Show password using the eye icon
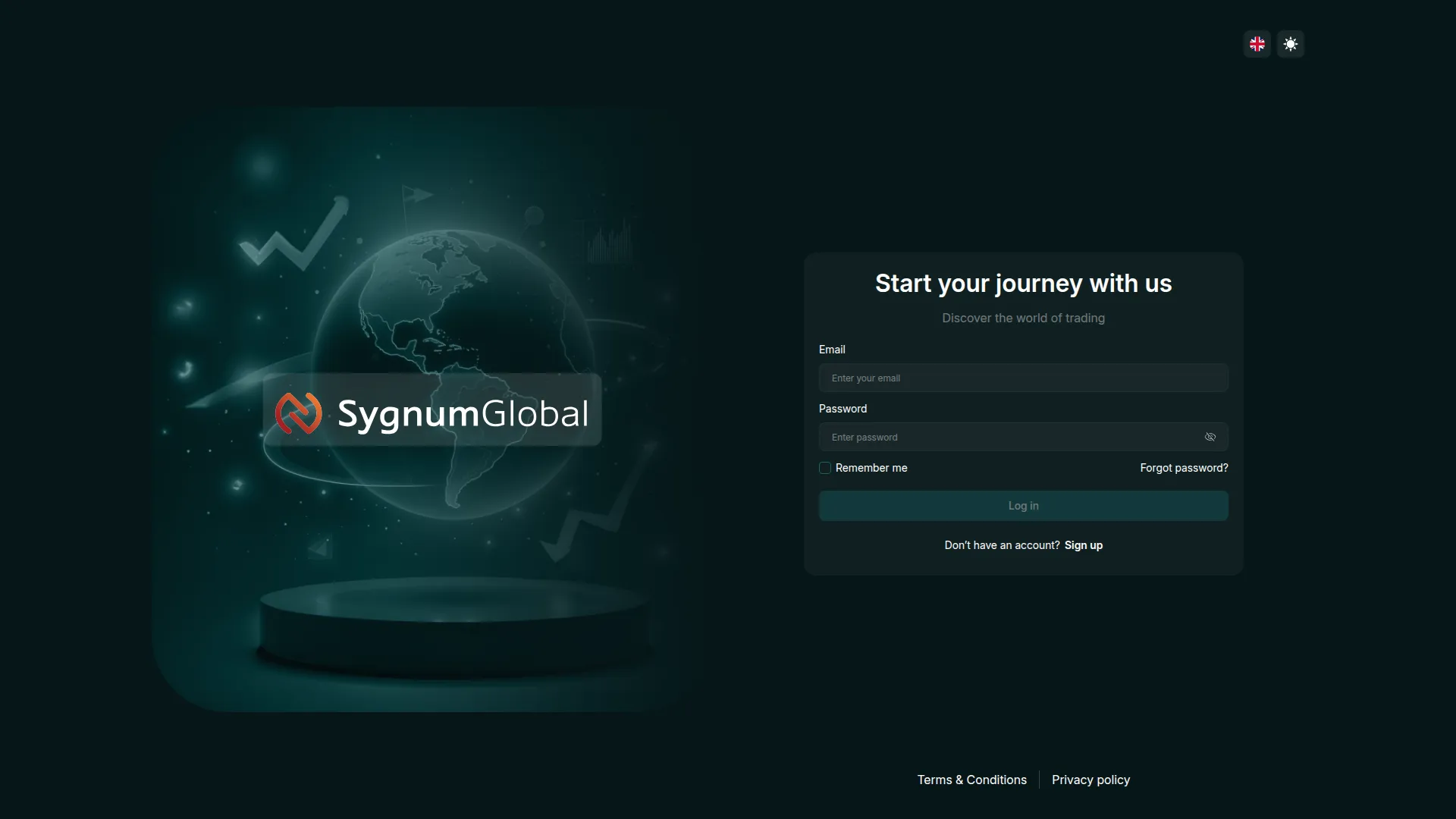 (1210, 437)
